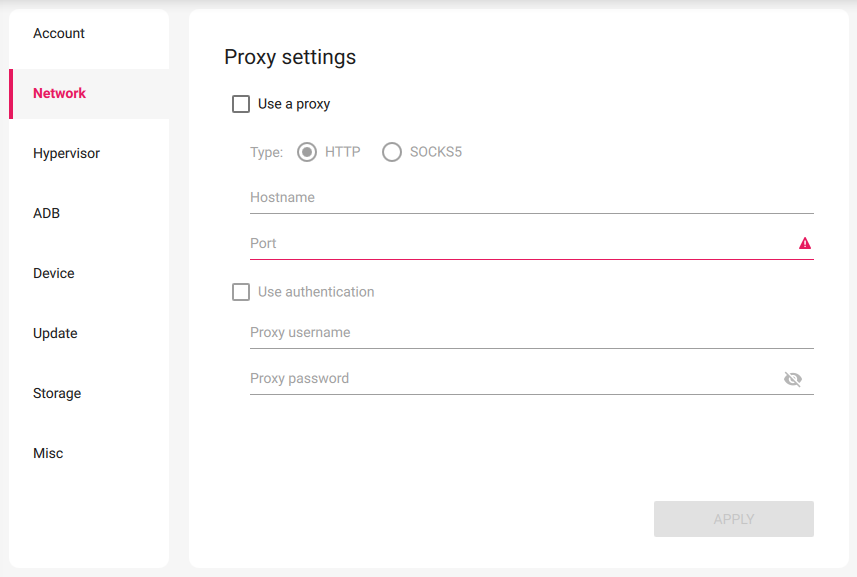This screenshot has height=577, width=857.
Task: Click the Hostname input field
Action: point(450,198)
